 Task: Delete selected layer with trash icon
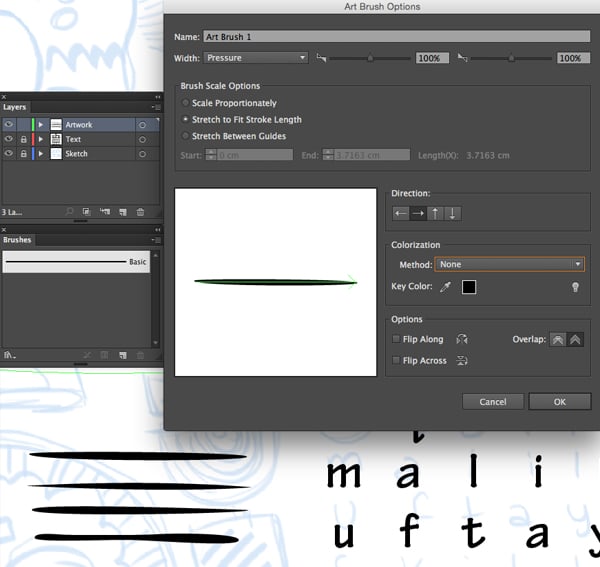[140, 212]
